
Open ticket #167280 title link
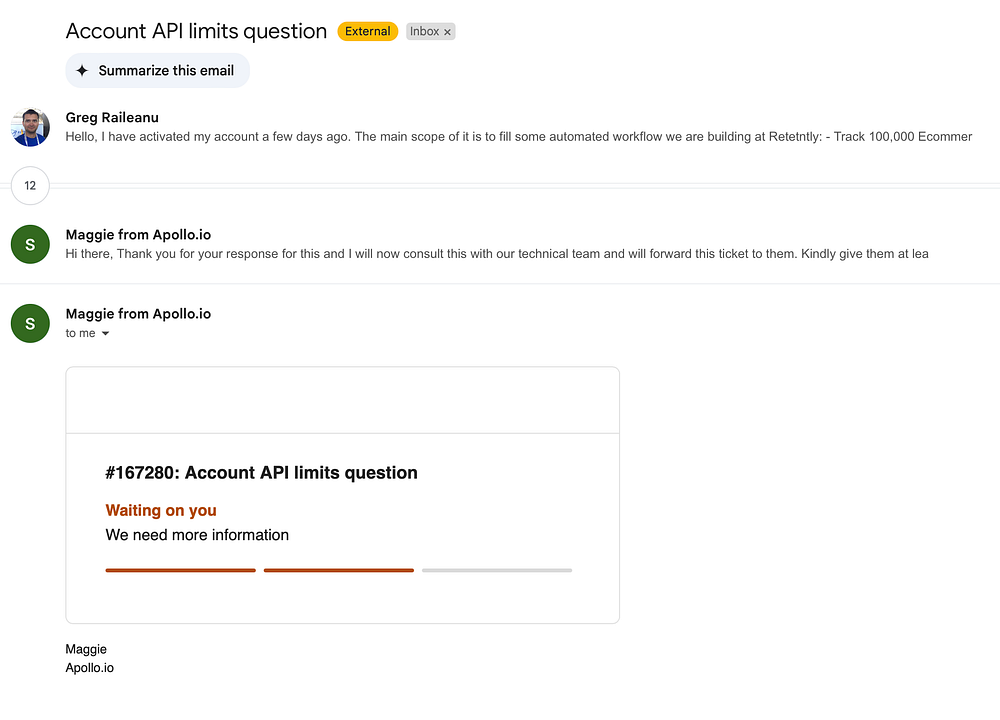[x=261, y=473]
